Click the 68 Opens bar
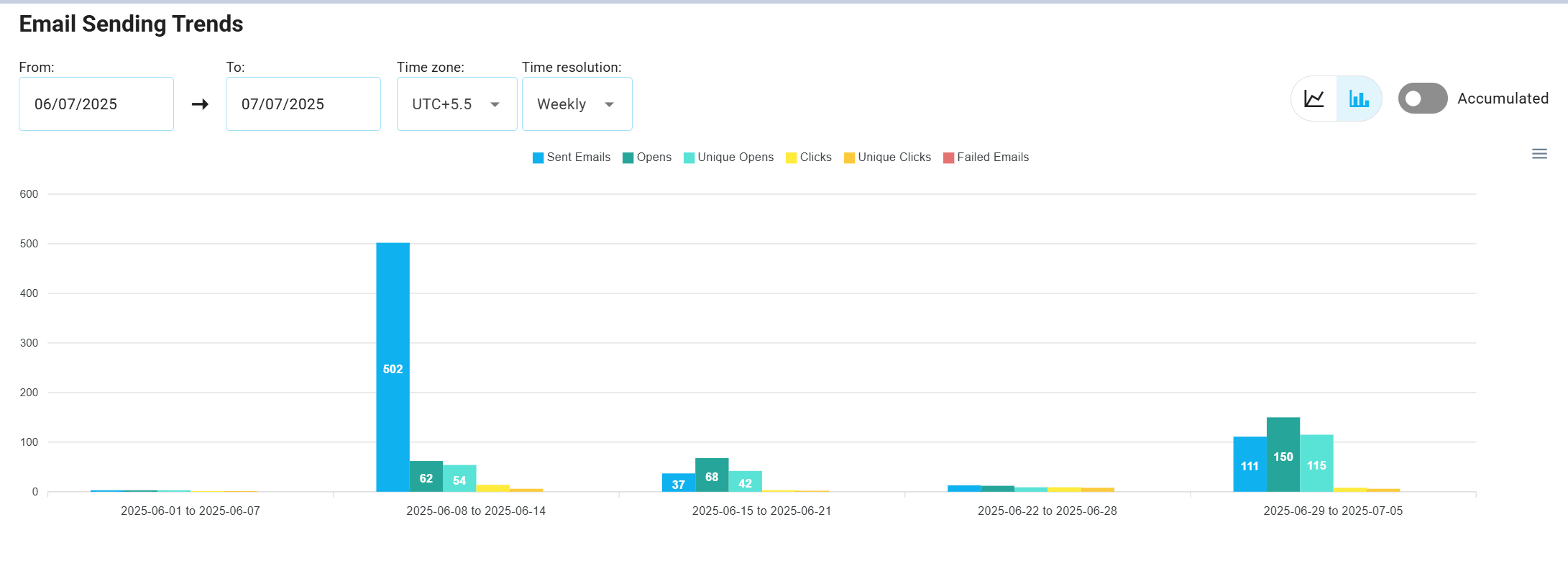 coord(712,475)
